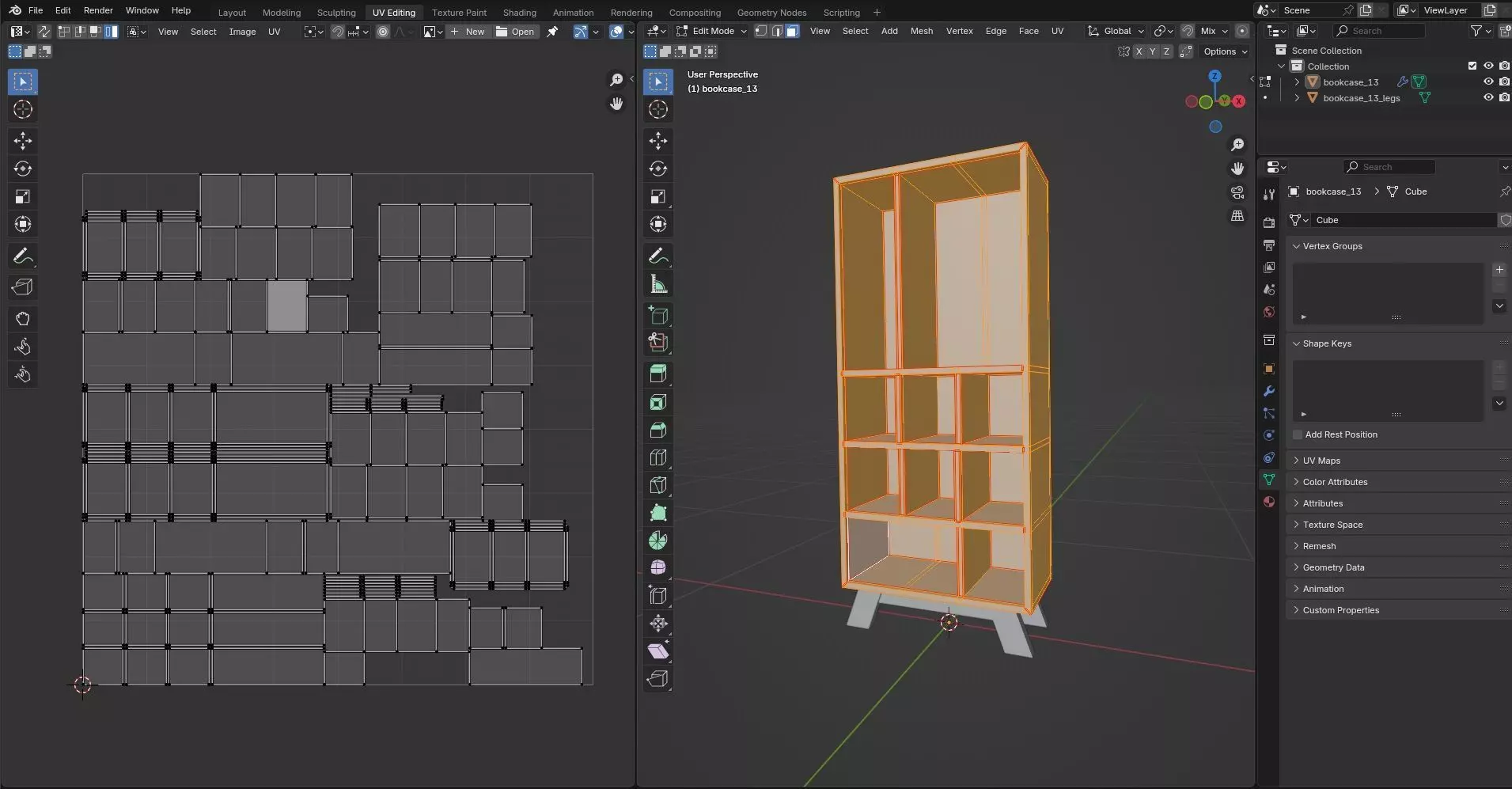Click the blue Z axis on navigation gizmo
Image resolution: width=1512 pixels, height=789 pixels.
tap(1215, 76)
